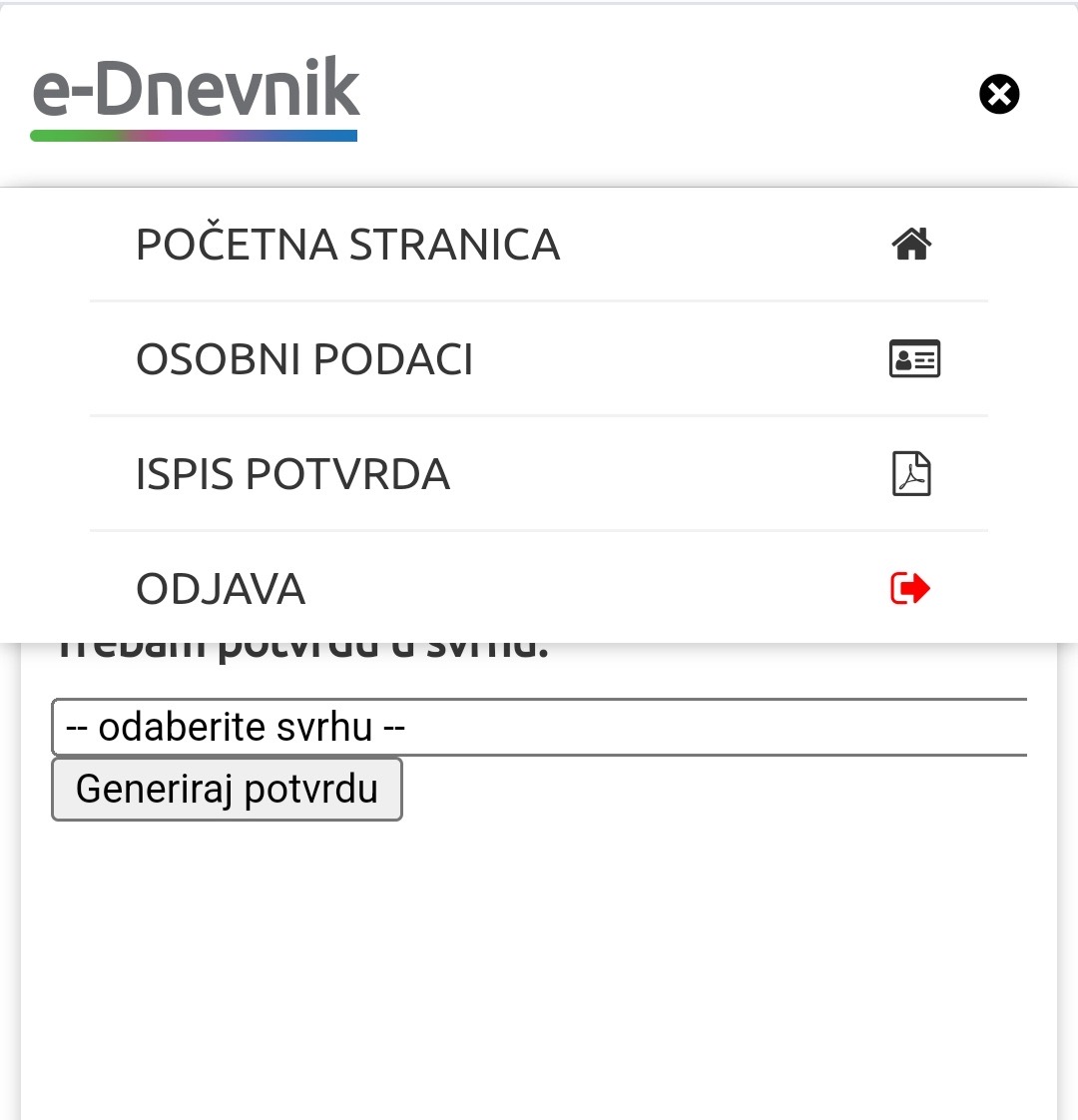The height and width of the screenshot is (1120, 1078).
Task: Click the e-Dnevnik logo text
Action: tap(196, 87)
